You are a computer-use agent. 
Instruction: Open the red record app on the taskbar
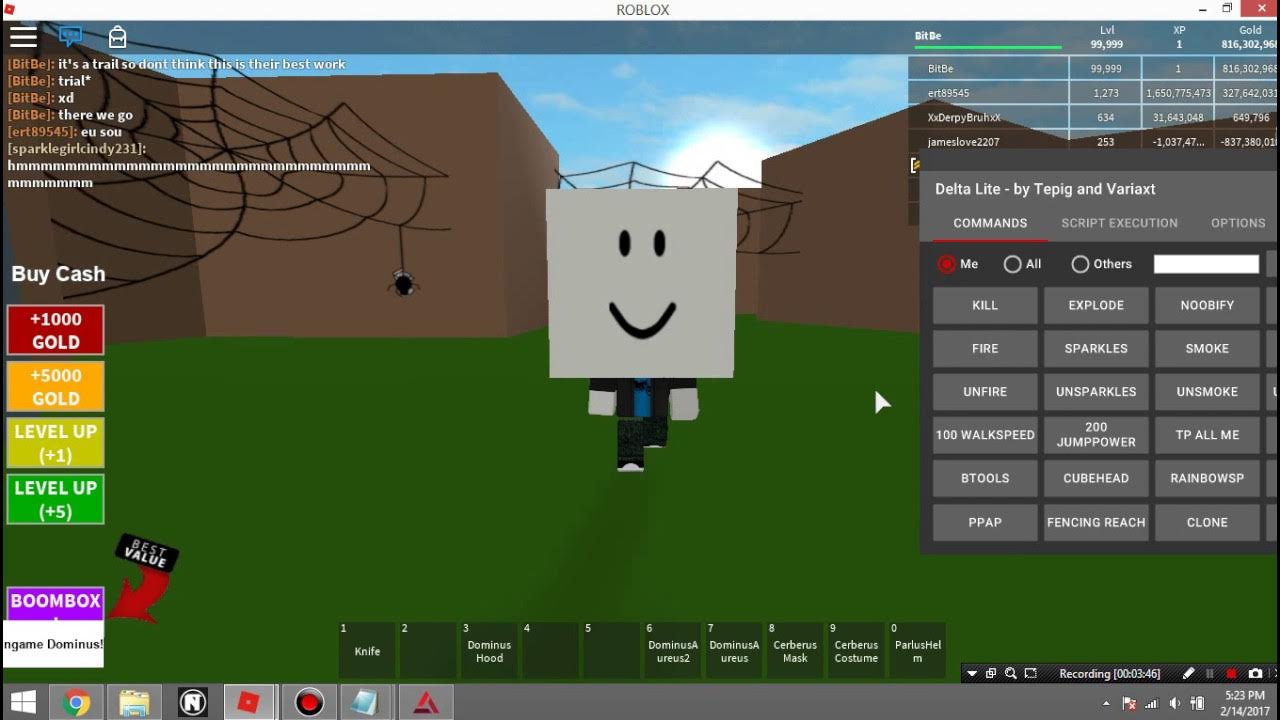[x=309, y=703]
